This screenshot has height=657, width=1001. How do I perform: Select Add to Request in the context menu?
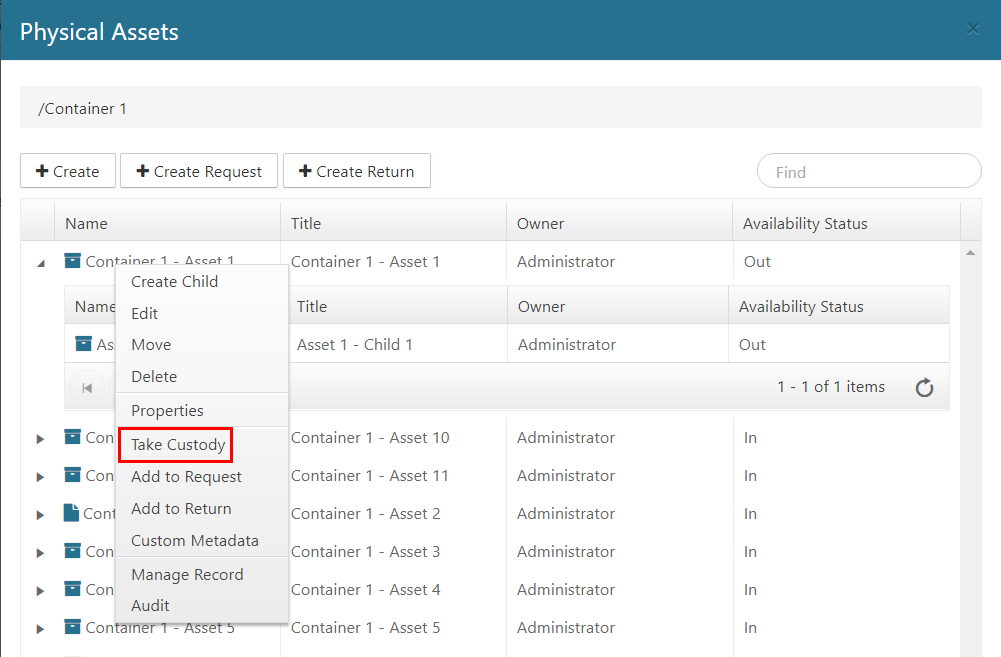[186, 477]
